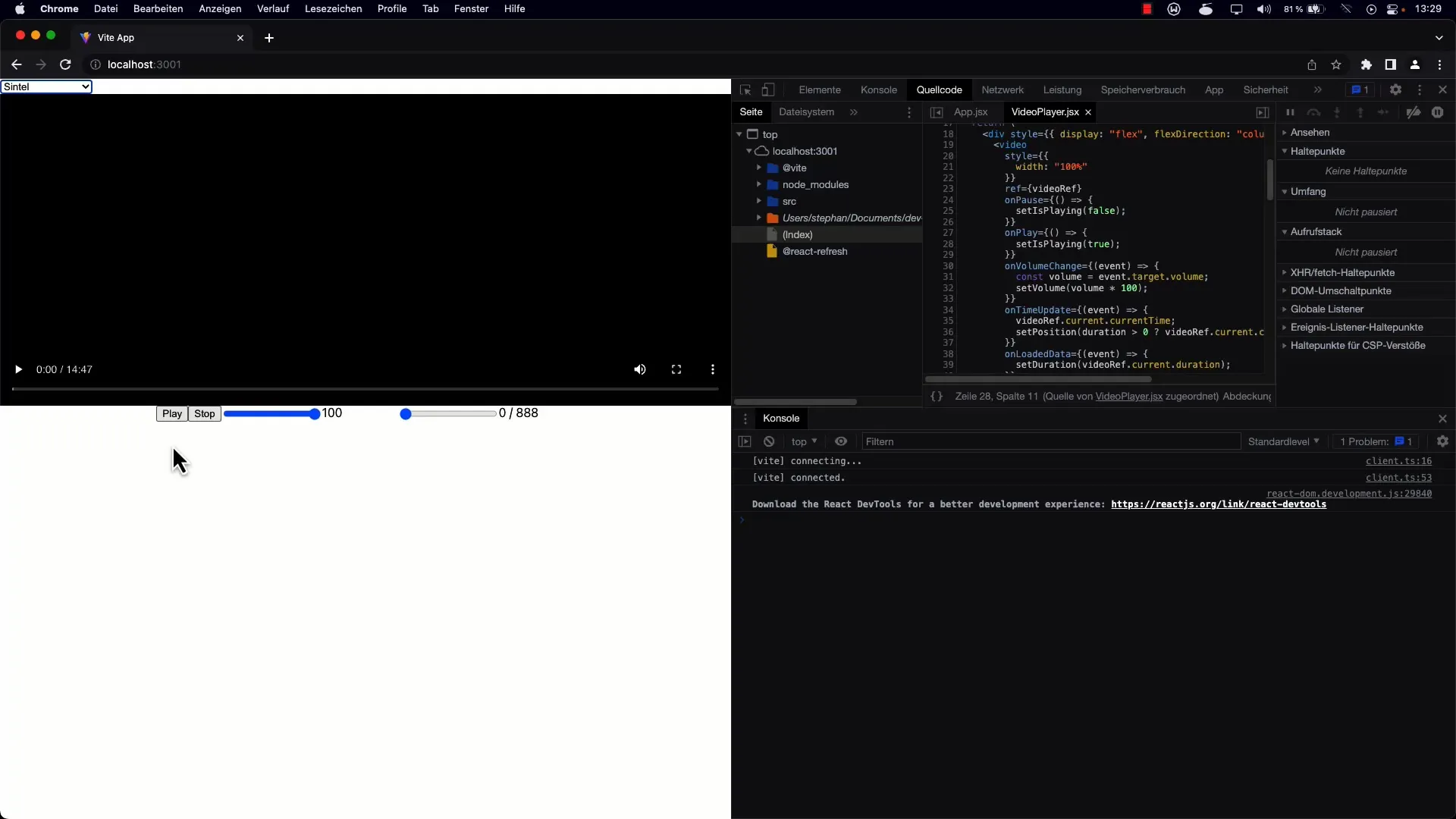Click the issues counter badge showing 1
Viewport: 1456px width, 819px height.
point(1360,89)
